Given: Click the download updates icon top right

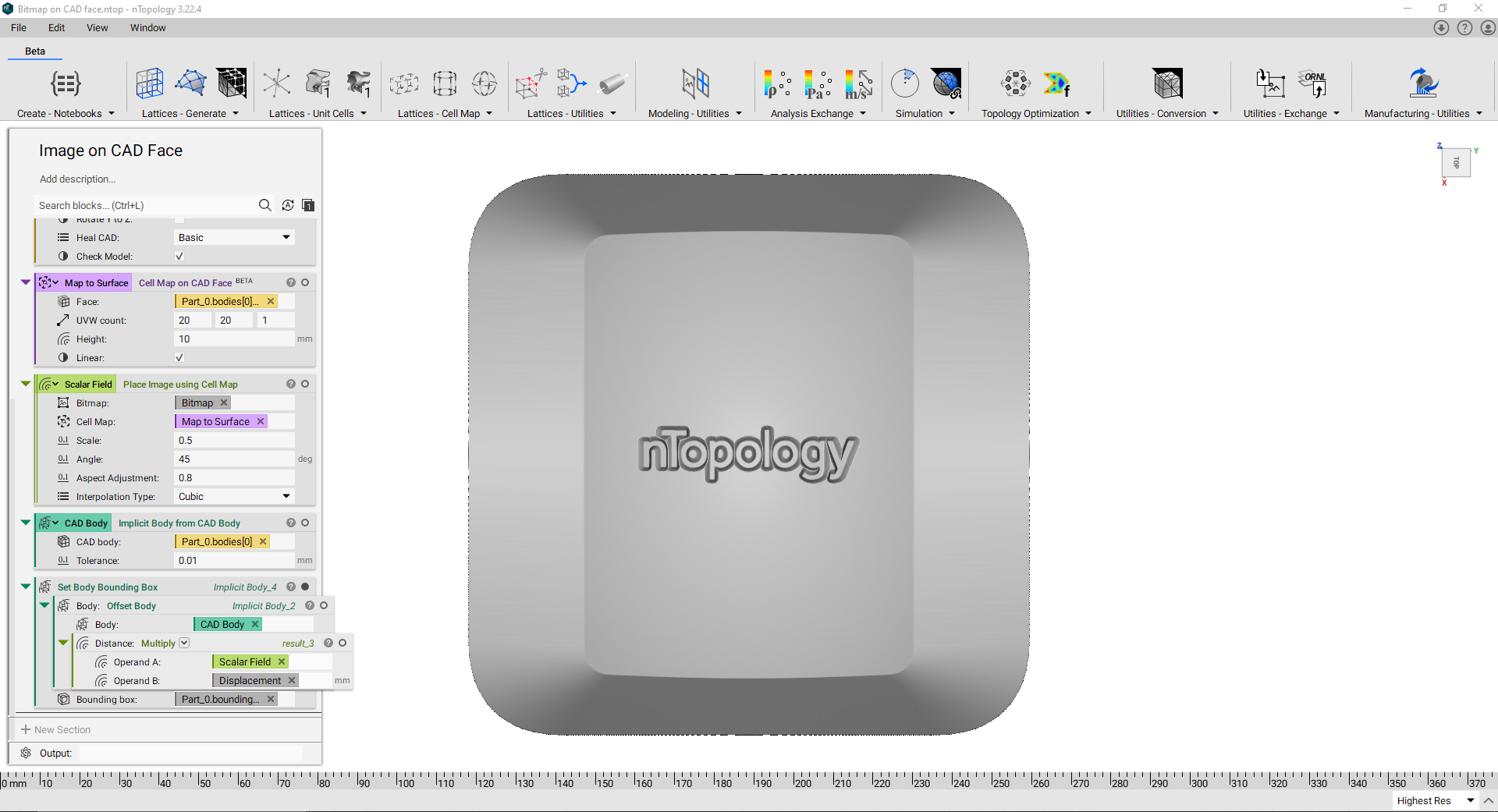Looking at the screenshot, I should pyautogui.click(x=1441, y=28).
